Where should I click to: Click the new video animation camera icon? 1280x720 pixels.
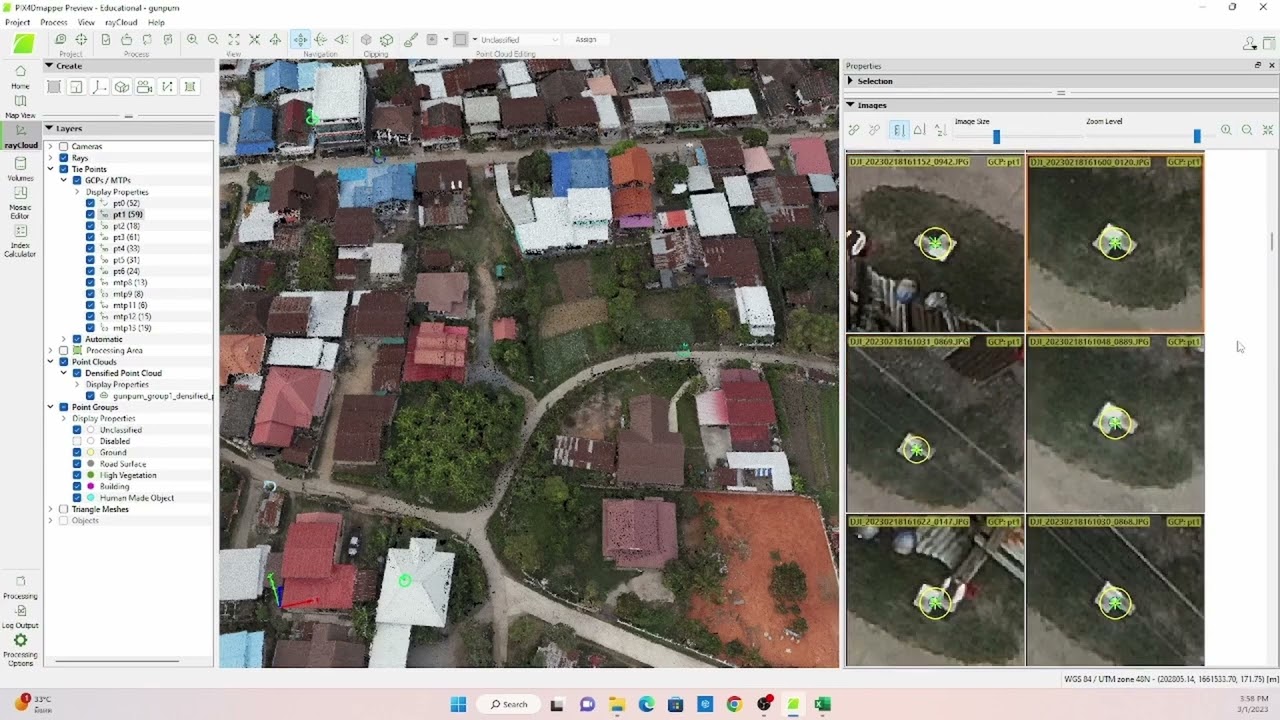[144, 87]
